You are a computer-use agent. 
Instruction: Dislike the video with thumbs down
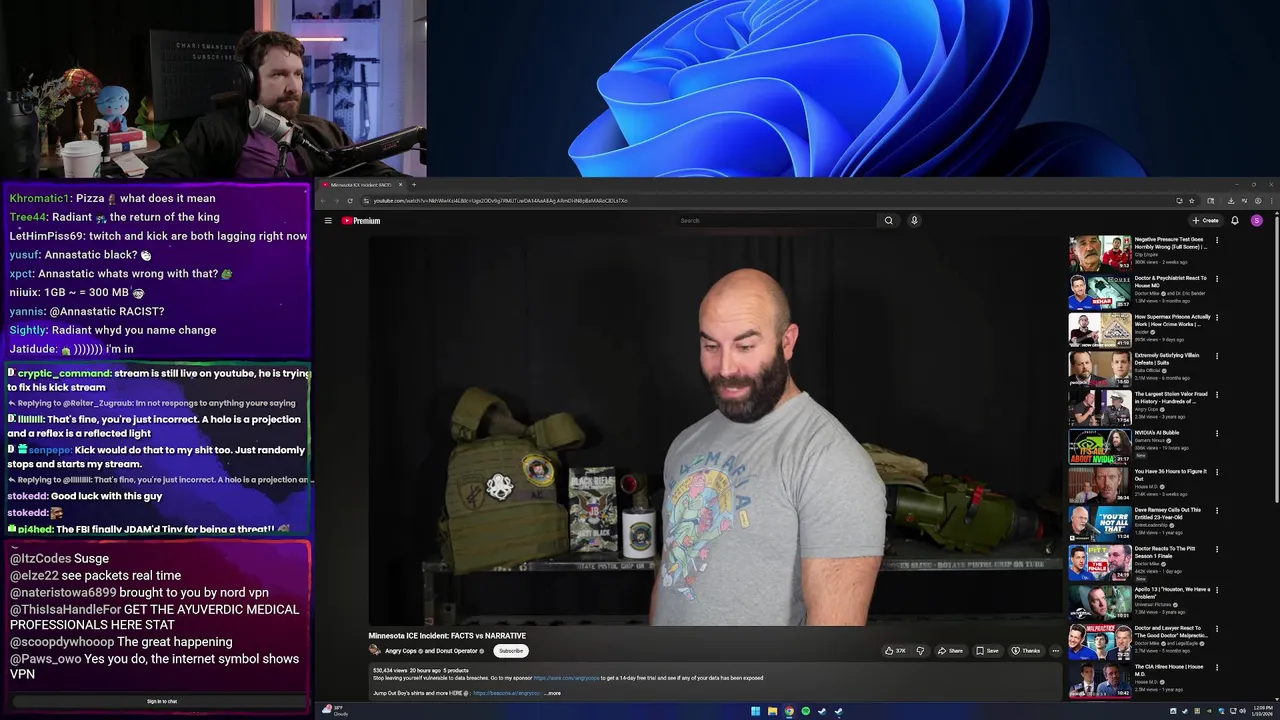[x=920, y=651]
